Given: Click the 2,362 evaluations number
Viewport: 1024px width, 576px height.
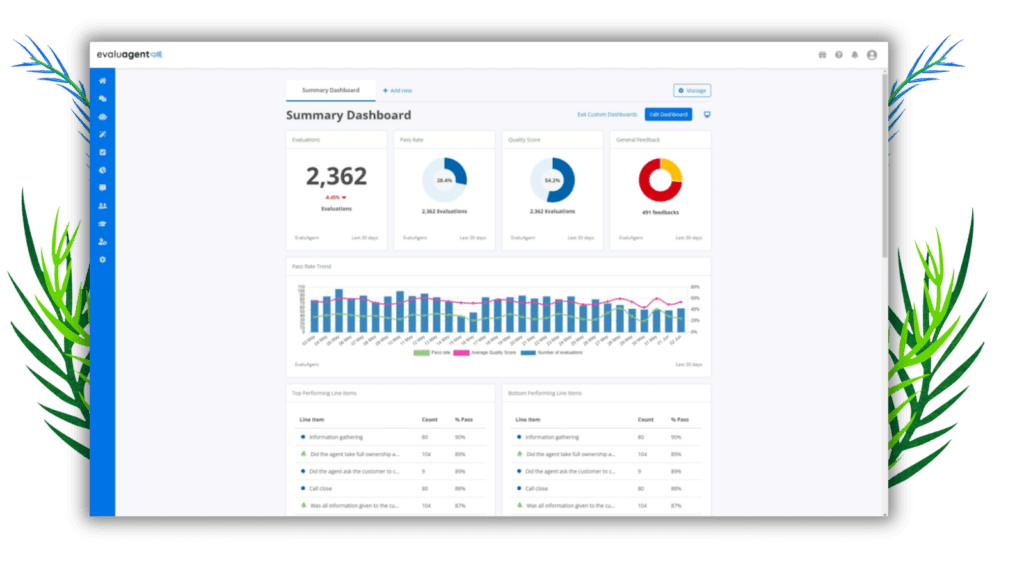Looking at the screenshot, I should click(336, 176).
